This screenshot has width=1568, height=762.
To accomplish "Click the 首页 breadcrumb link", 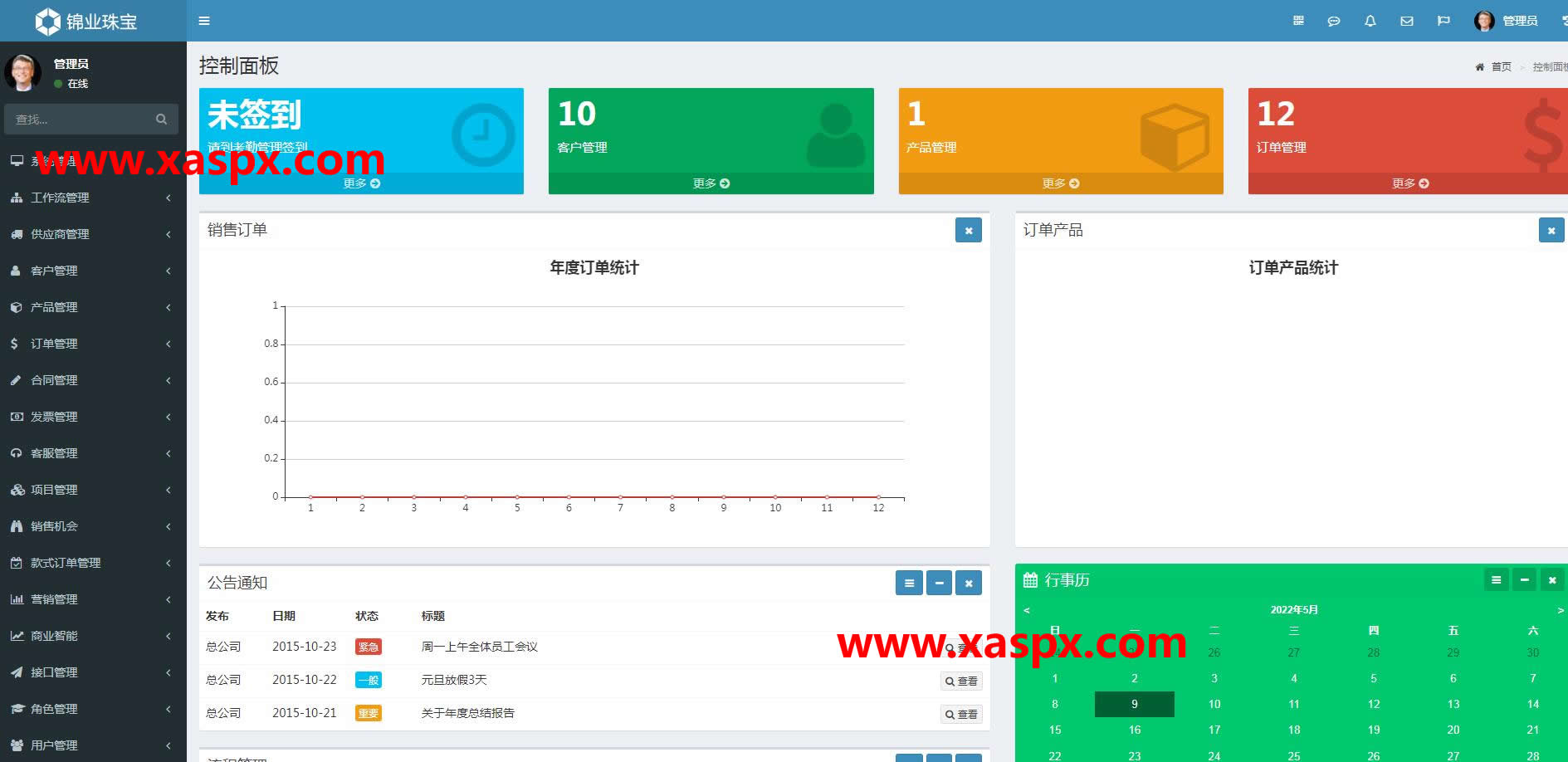I will click(x=1501, y=67).
